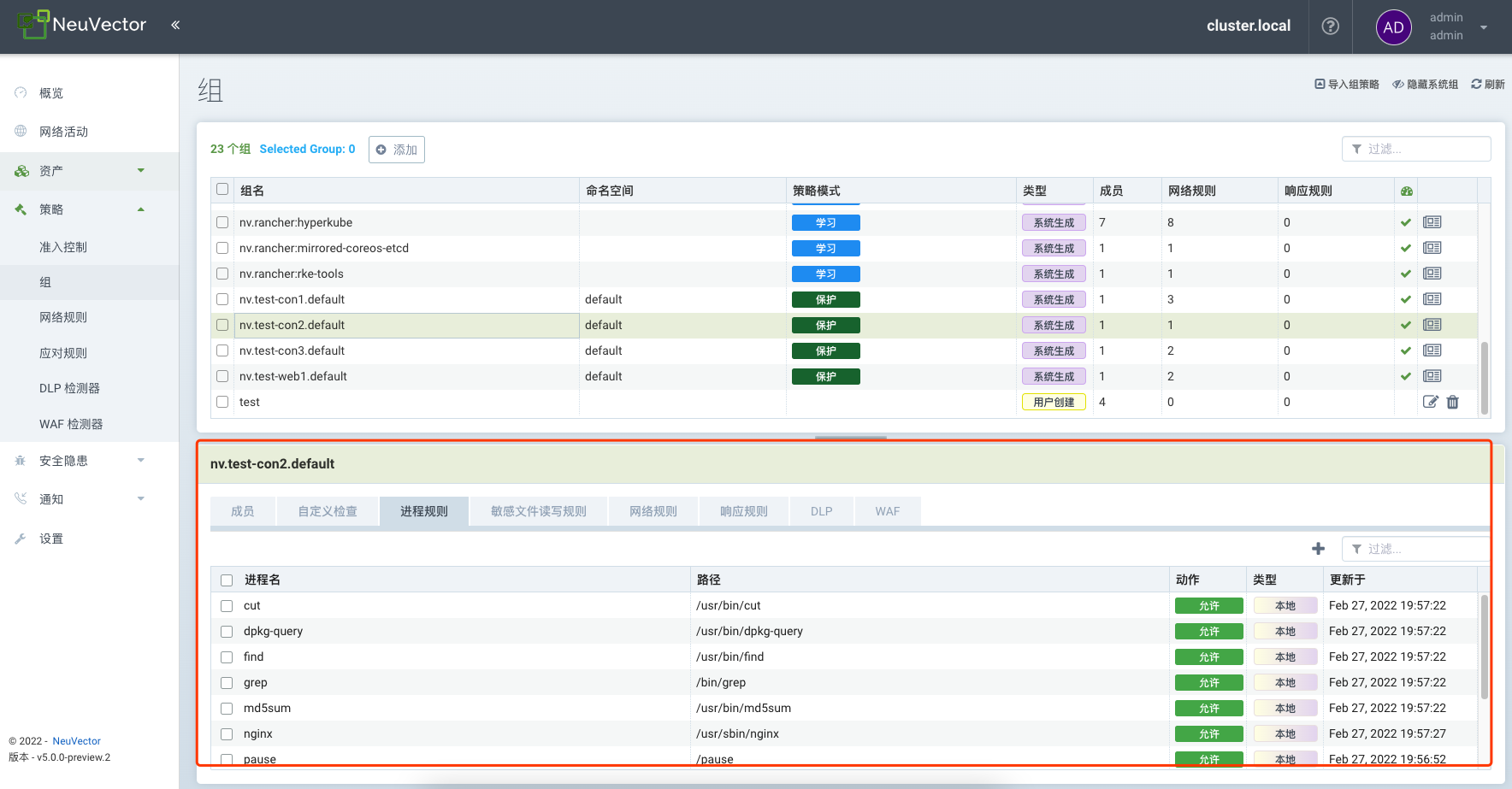Collapse the sidebar with double-chevron icon
Image resolution: width=1512 pixels, height=789 pixels.
pos(175,26)
